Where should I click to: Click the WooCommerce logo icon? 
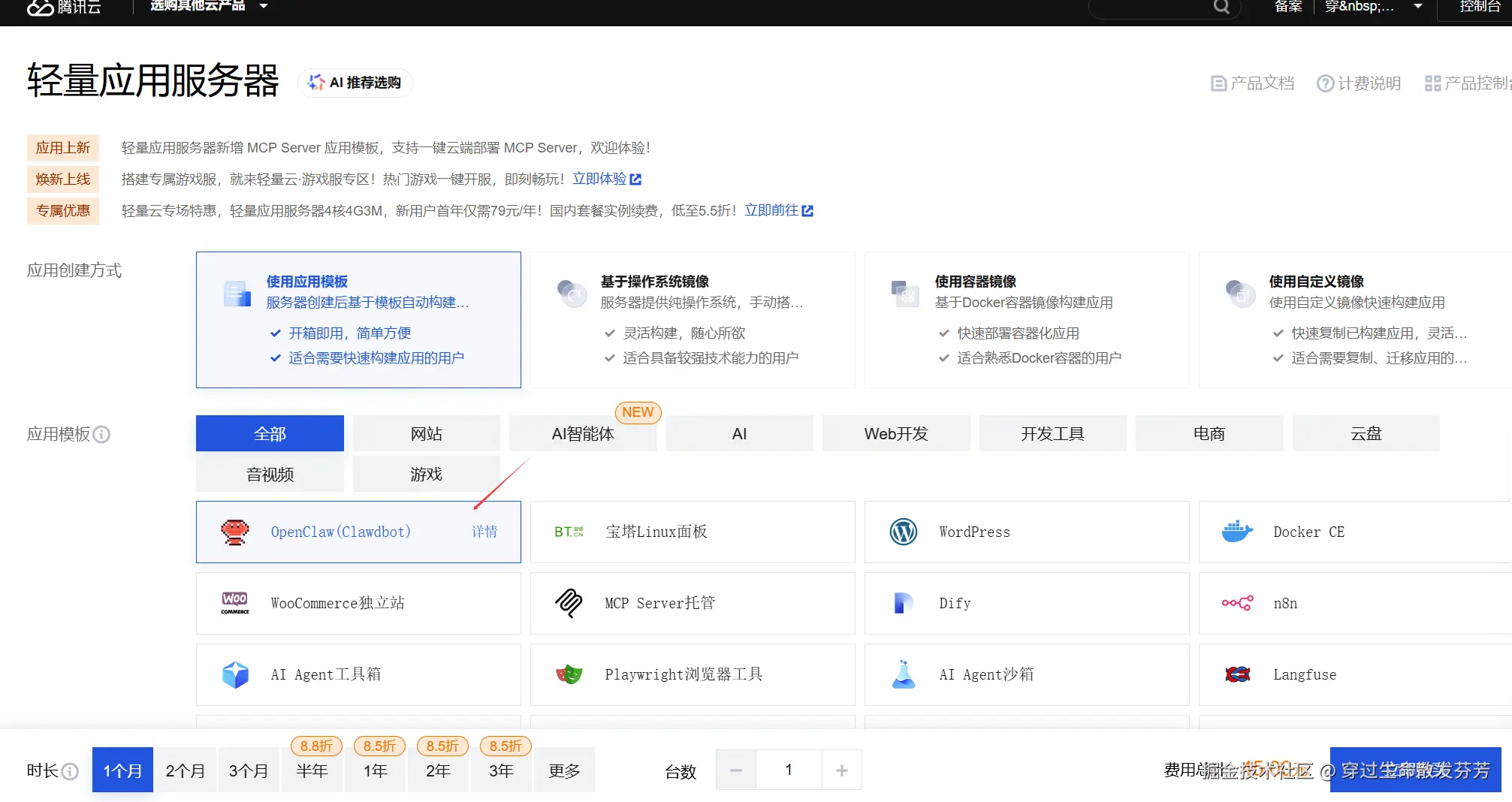[235, 603]
